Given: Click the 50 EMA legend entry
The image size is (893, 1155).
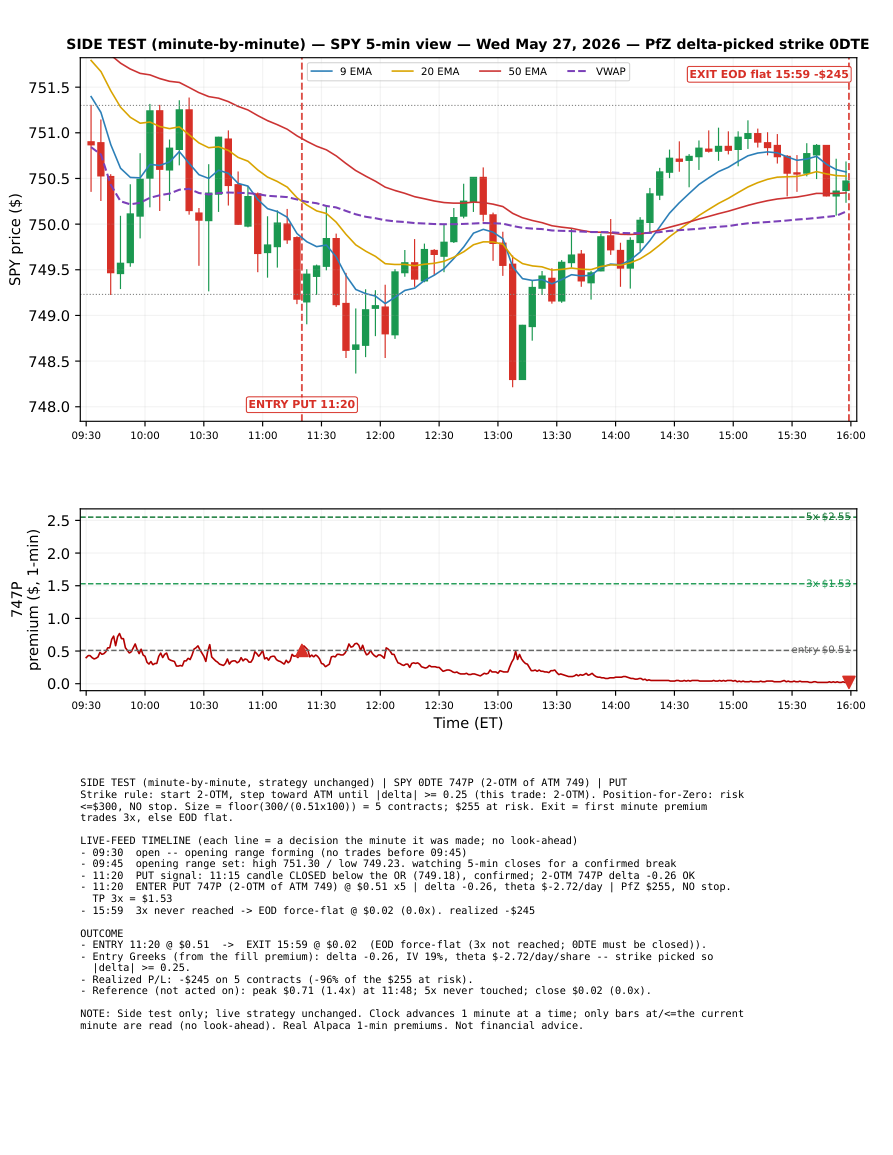Looking at the screenshot, I should pos(513,71).
